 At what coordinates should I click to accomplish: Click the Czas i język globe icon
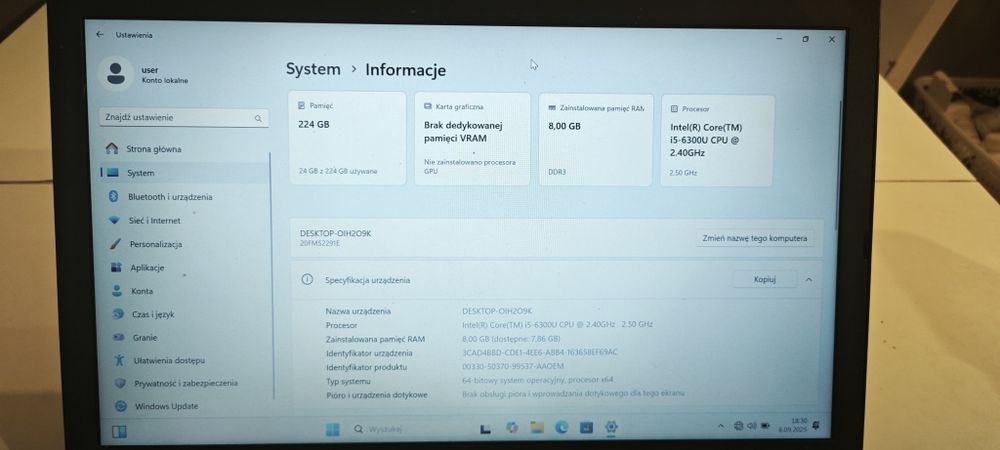tap(118, 314)
